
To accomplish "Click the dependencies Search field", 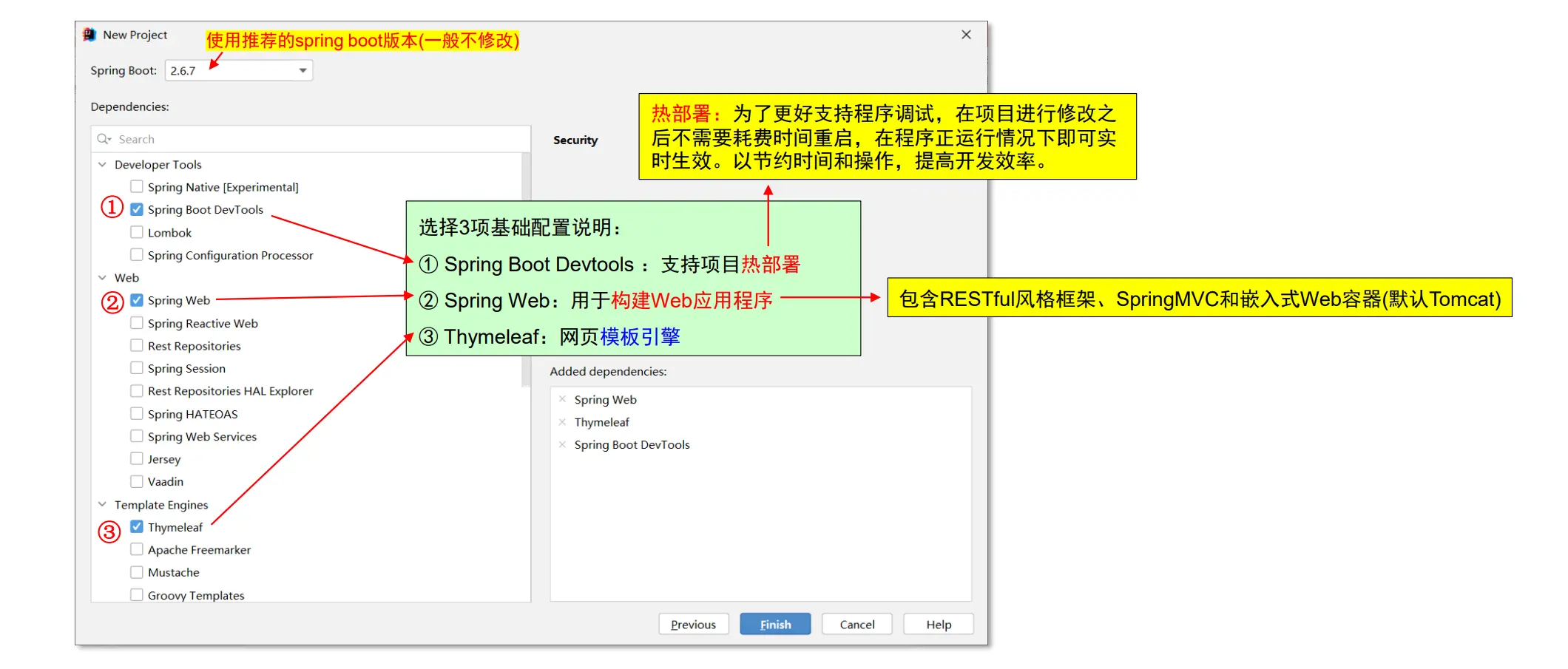I will [x=311, y=139].
